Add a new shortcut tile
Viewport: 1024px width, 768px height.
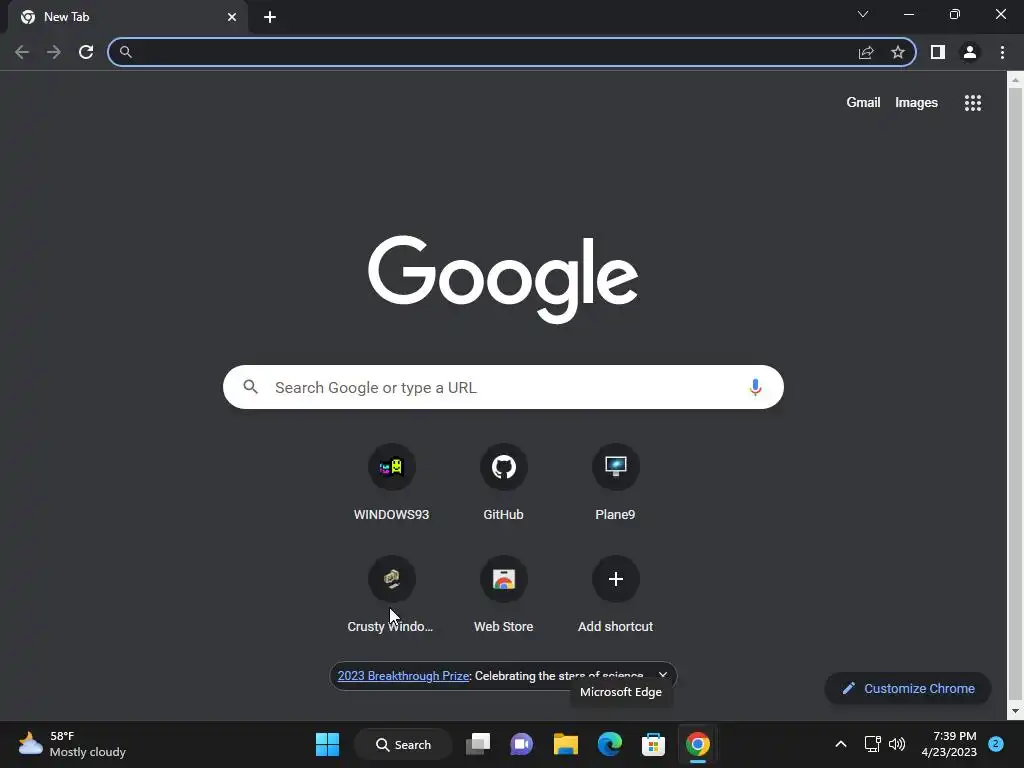[x=615, y=594]
